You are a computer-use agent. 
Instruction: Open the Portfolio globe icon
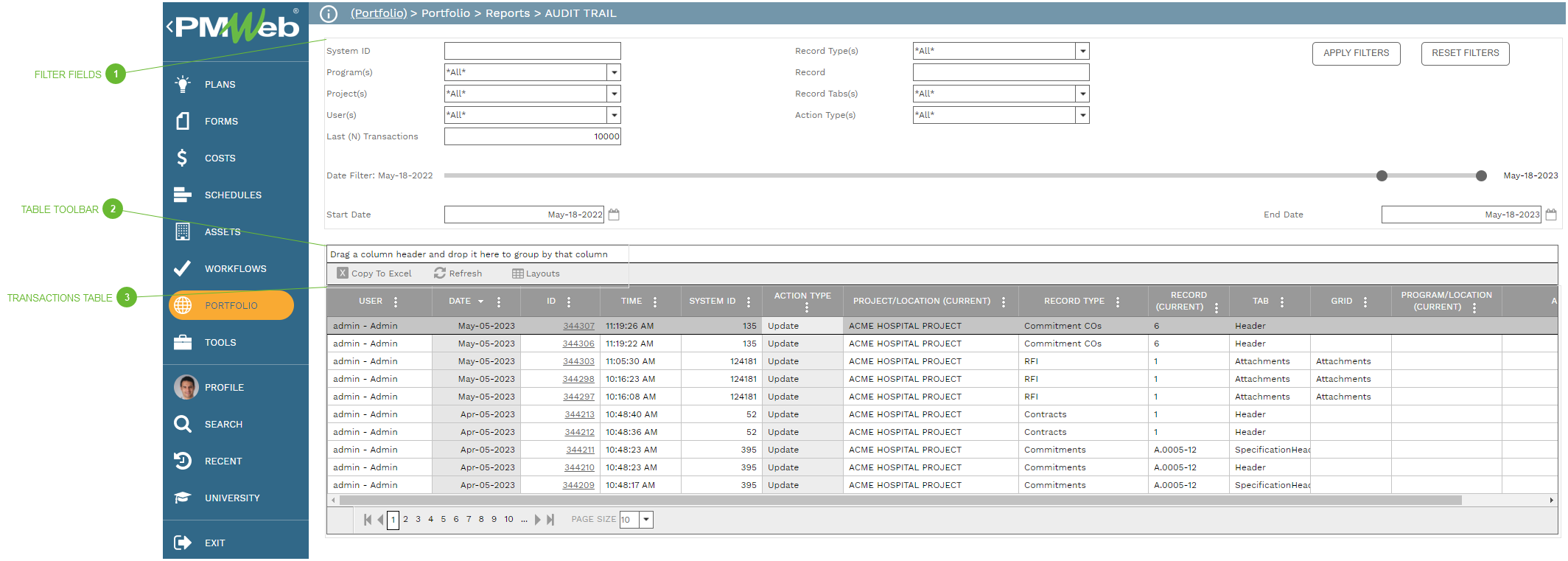[183, 305]
